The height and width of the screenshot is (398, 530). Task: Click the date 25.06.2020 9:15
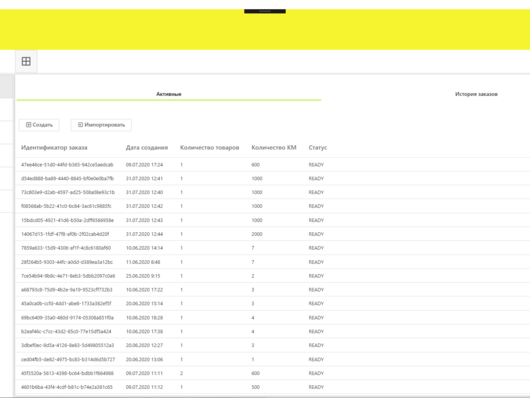pyautogui.click(x=143, y=276)
